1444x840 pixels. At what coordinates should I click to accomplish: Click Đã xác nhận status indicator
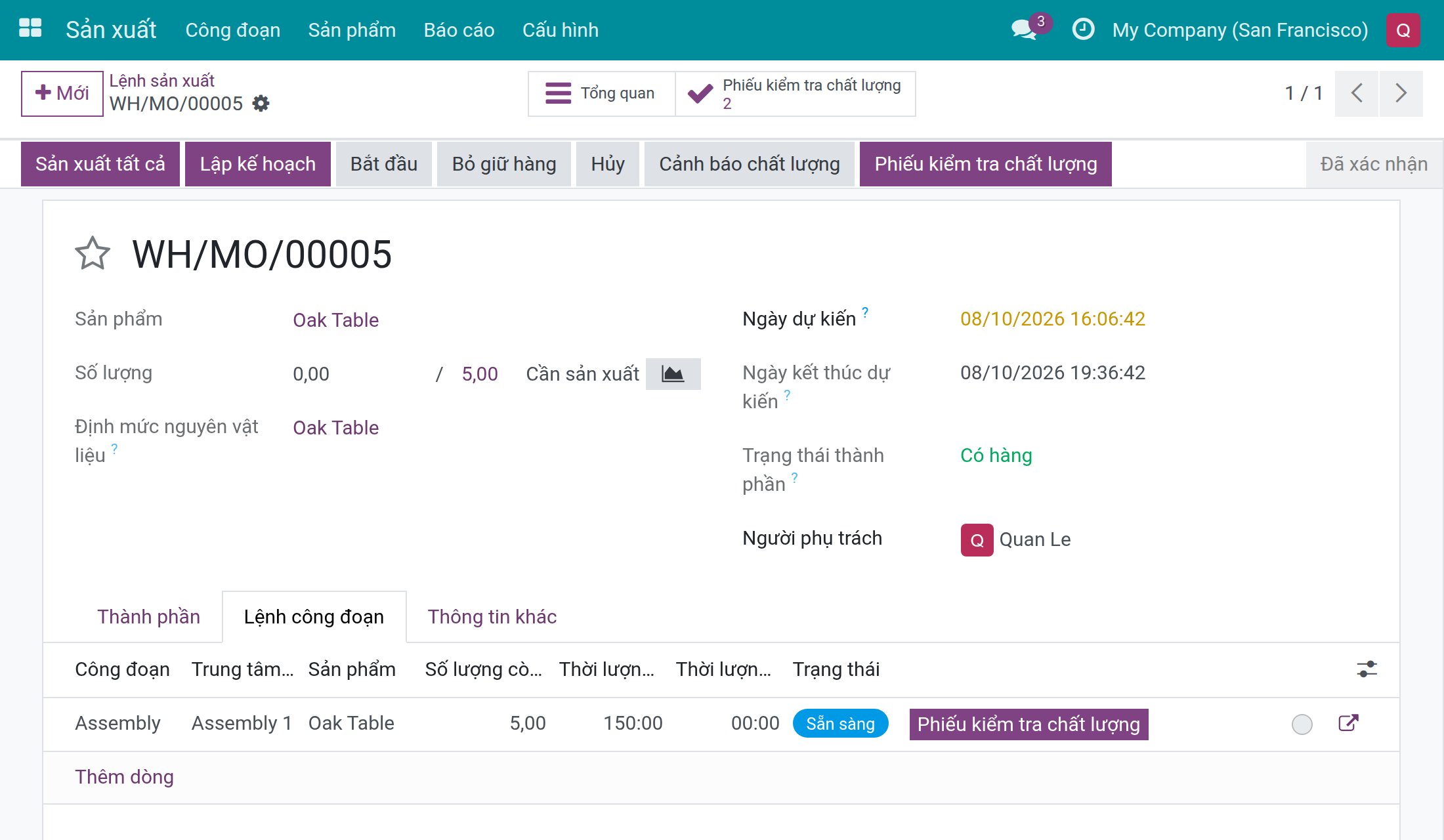(1374, 164)
